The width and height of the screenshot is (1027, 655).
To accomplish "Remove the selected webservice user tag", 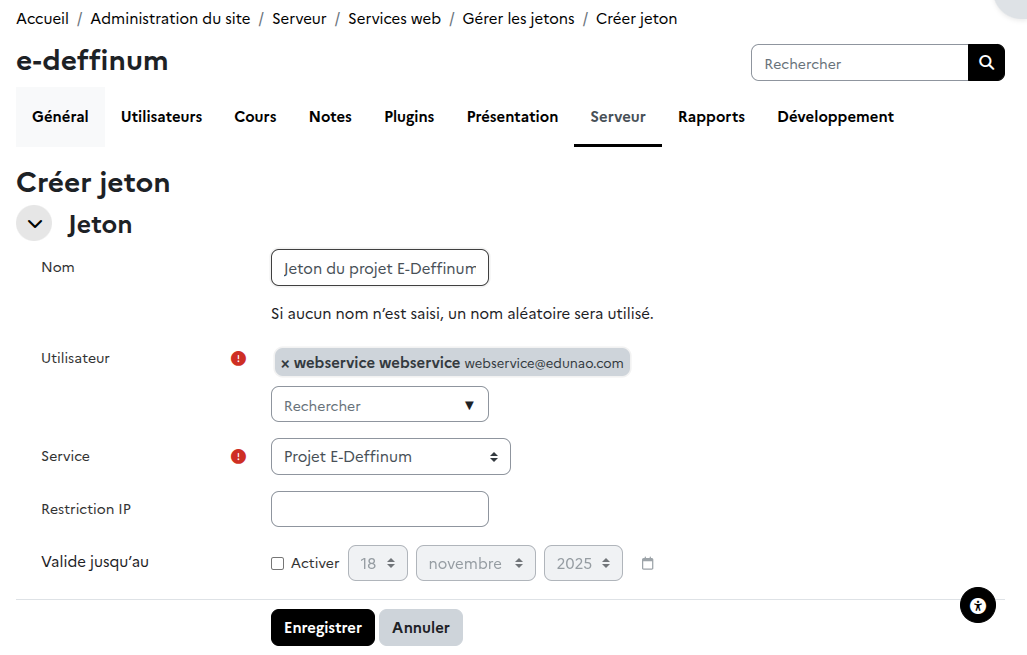I will tap(285, 363).
